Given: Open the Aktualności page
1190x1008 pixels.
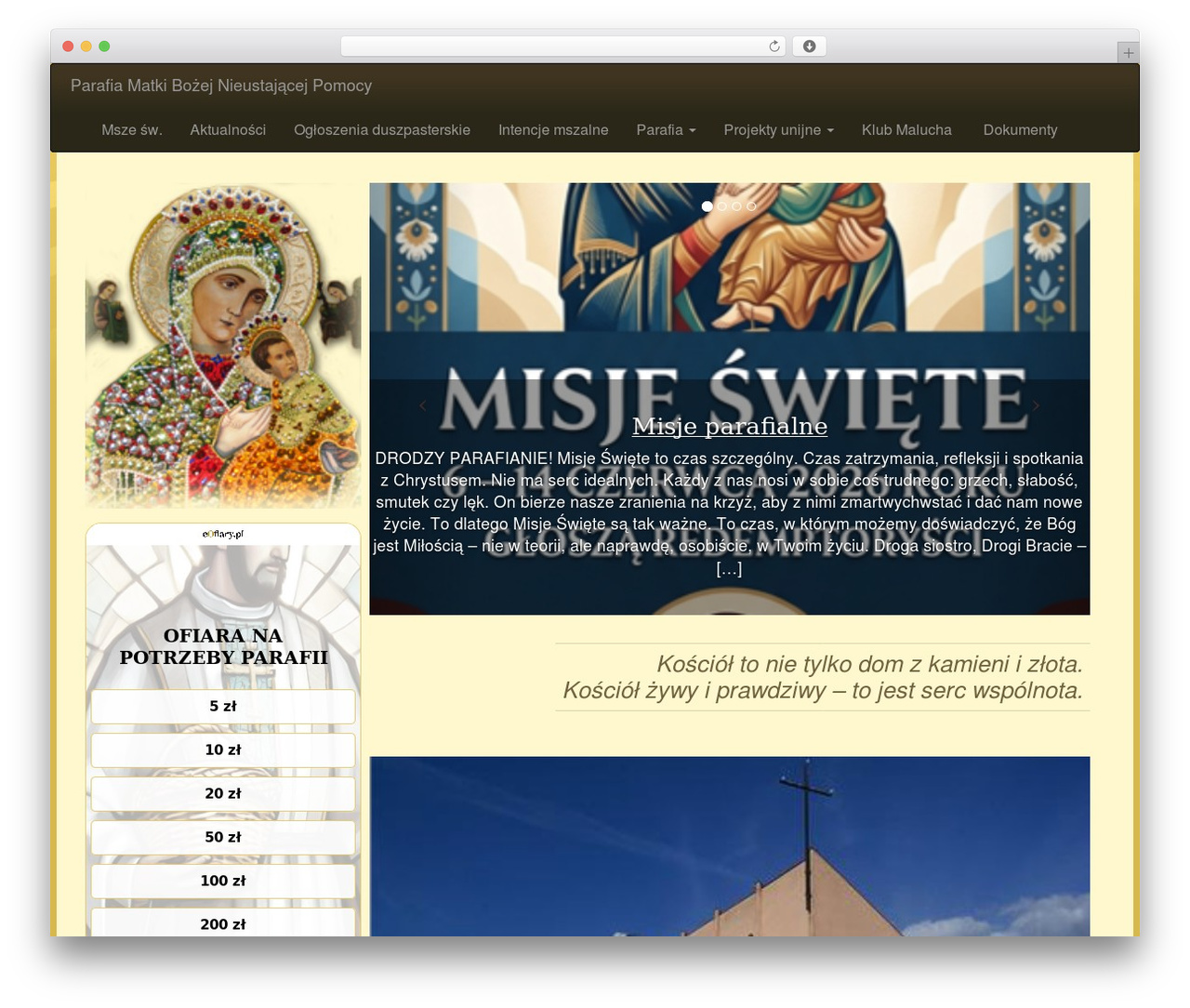Looking at the screenshot, I should point(228,130).
